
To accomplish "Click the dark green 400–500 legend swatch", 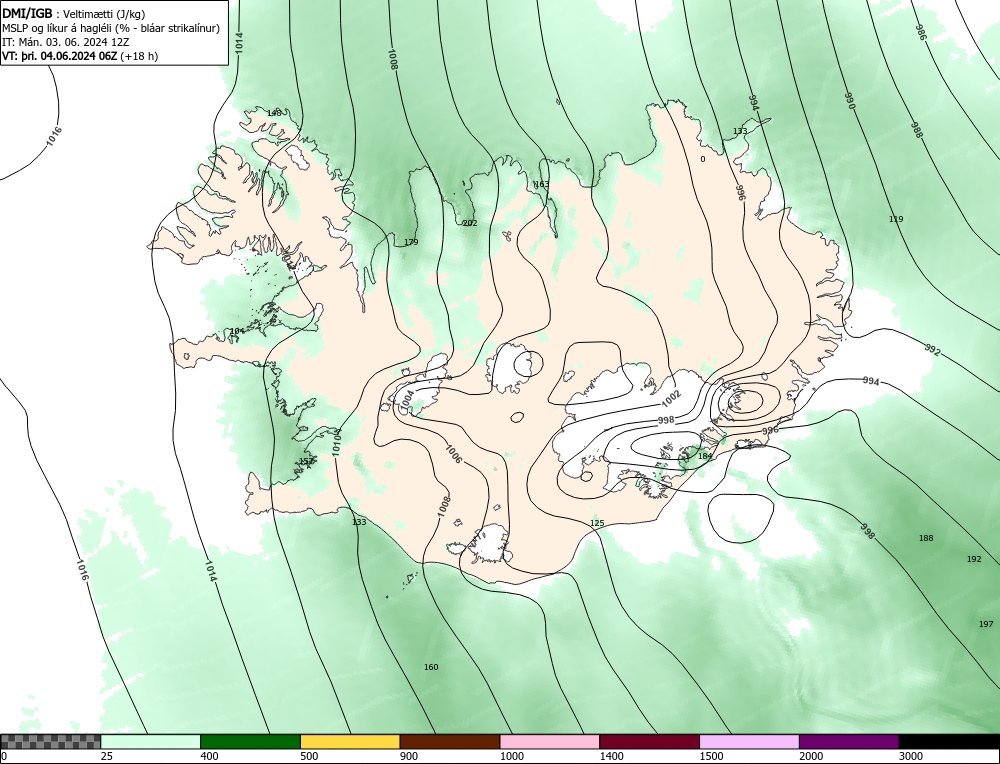I will 250,741.
